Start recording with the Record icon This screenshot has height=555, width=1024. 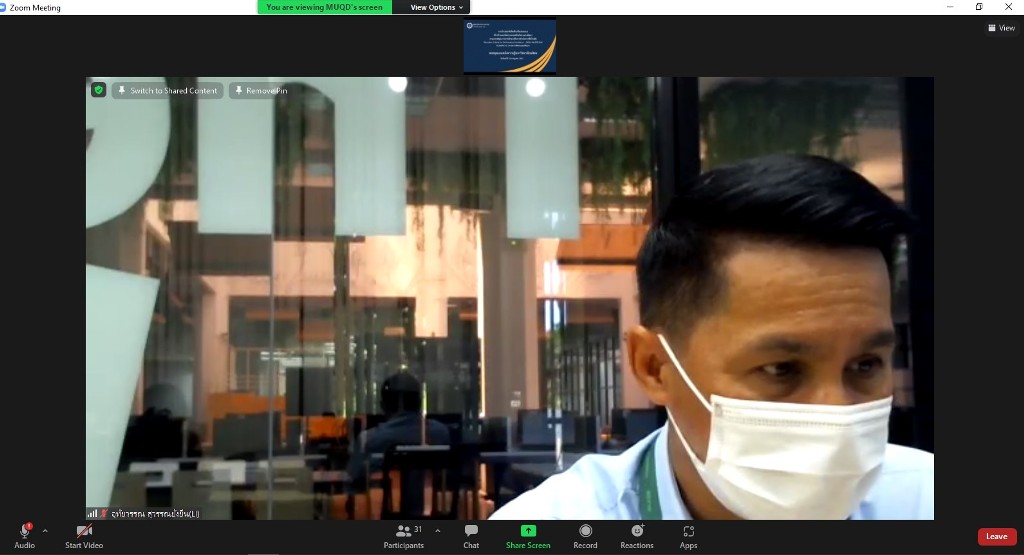pos(585,531)
